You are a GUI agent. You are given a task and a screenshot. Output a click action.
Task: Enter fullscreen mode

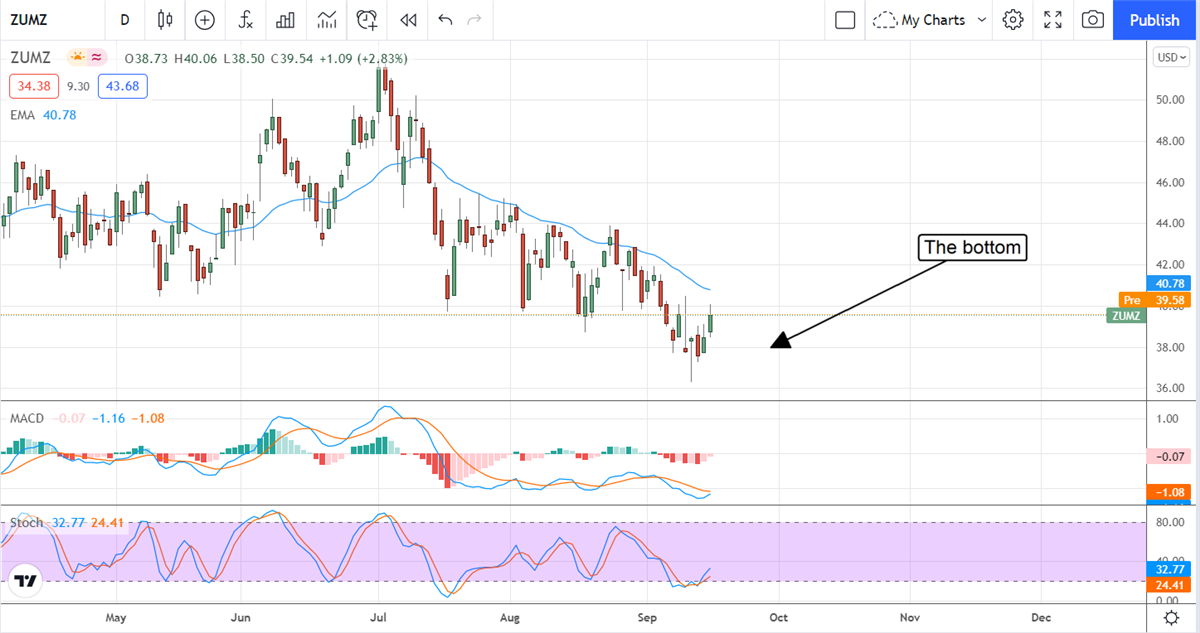tap(1053, 19)
